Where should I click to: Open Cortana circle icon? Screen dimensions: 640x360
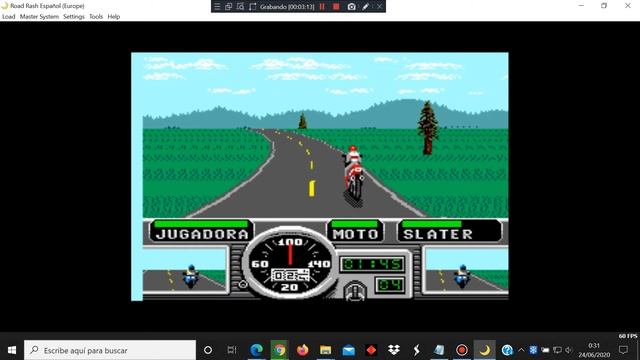(x=208, y=350)
